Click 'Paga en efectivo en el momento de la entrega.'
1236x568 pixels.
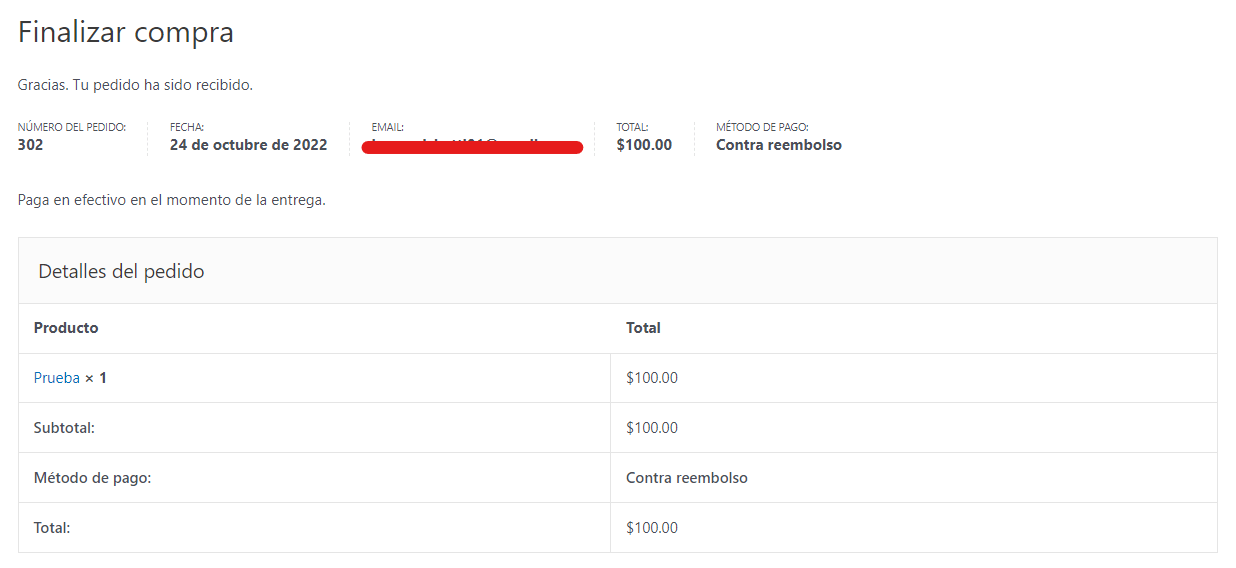[x=172, y=200]
